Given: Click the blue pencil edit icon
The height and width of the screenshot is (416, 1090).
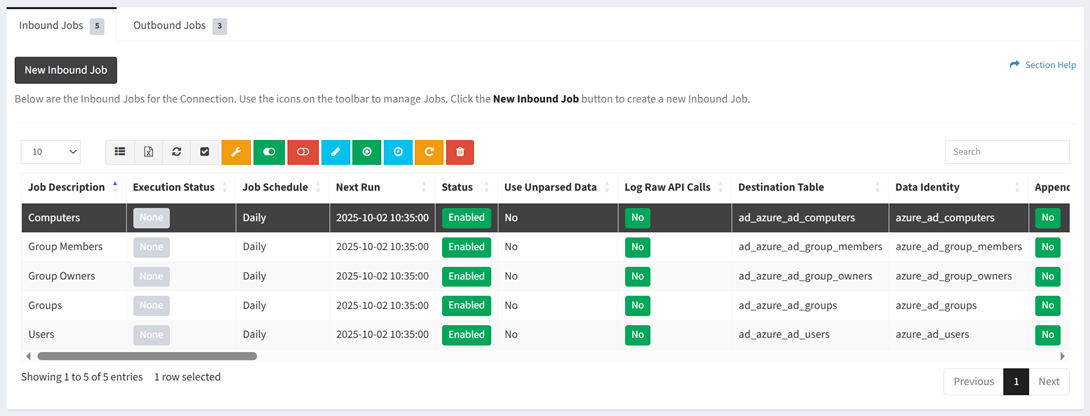Looking at the screenshot, I should (x=336, y=152).
